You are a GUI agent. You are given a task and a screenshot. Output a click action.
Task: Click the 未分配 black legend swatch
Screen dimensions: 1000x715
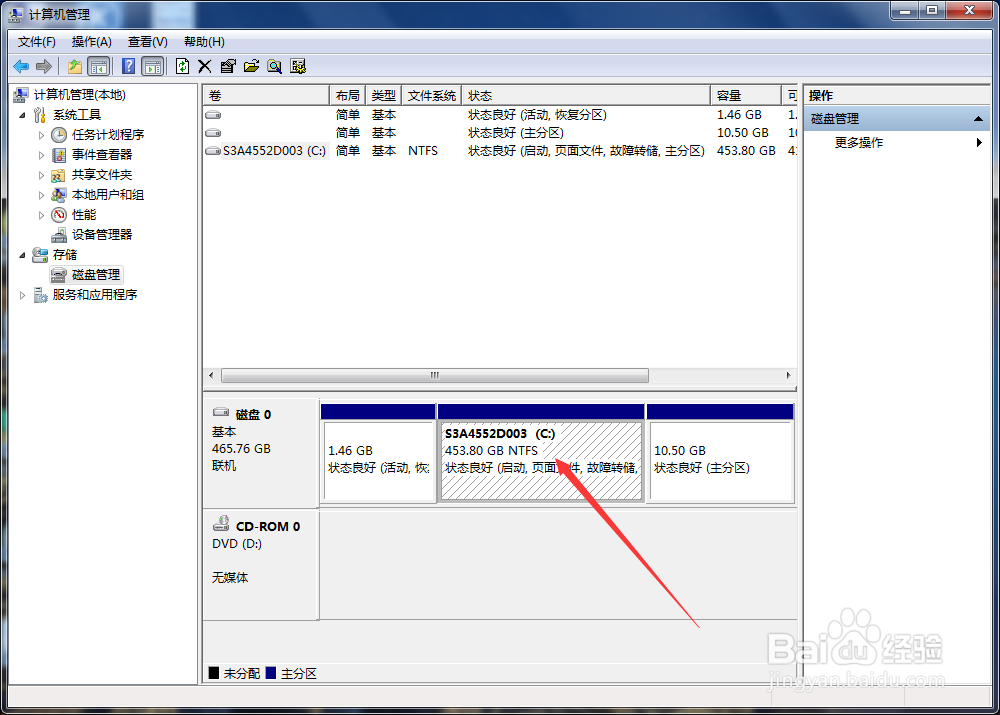(x=214, y=673)
